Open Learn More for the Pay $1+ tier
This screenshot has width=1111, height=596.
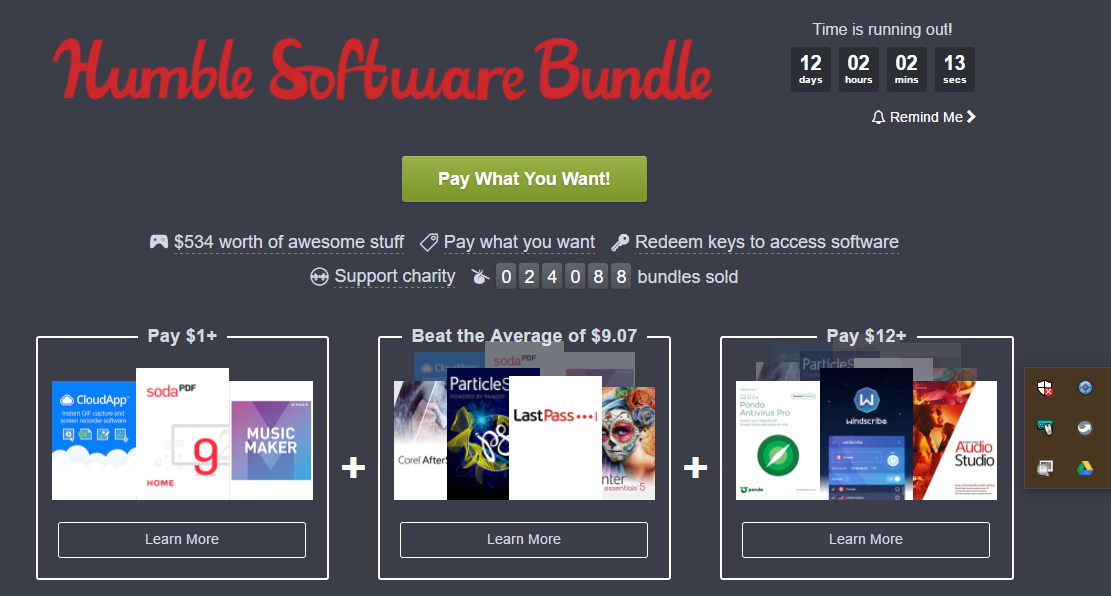(182, 539)
